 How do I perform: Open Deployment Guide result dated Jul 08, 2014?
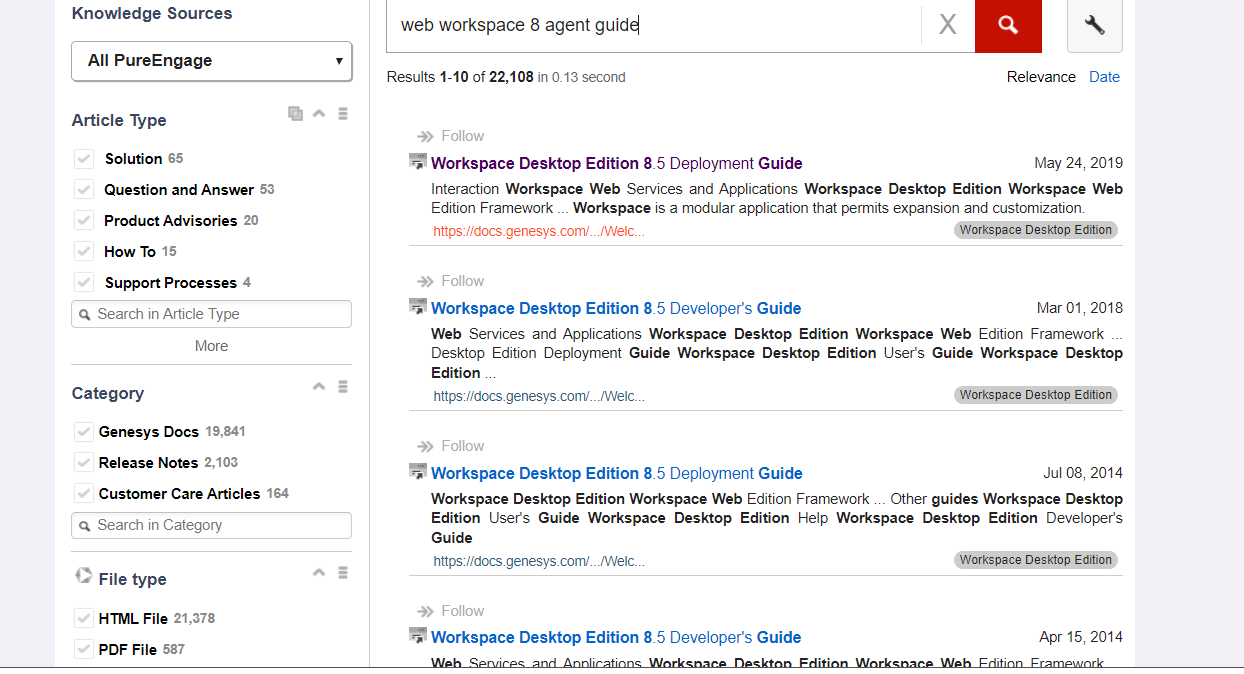(x=617, y=473)
